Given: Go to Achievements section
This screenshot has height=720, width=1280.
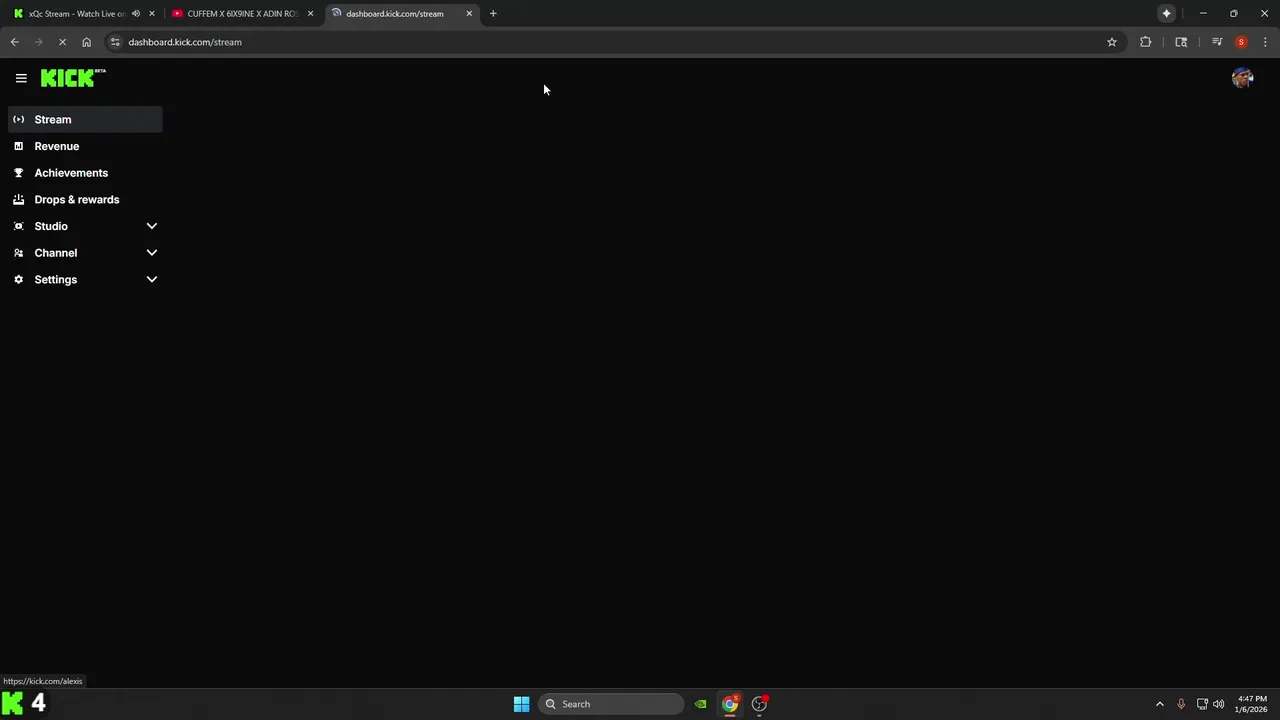Looking at the screenshot, I should [x=85, y=173].
